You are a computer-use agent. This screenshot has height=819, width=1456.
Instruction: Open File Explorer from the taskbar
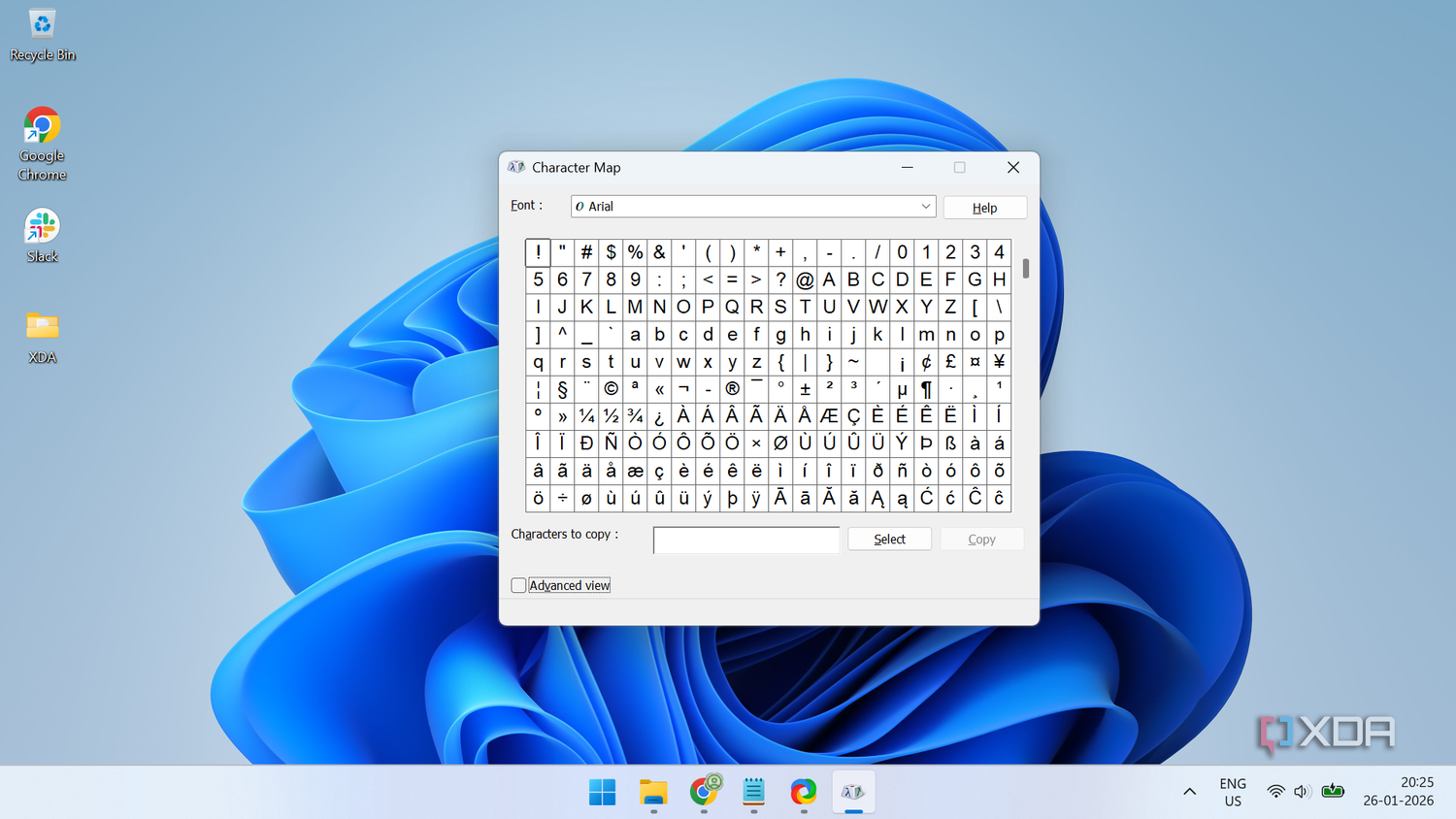click(x=653, y=792)
